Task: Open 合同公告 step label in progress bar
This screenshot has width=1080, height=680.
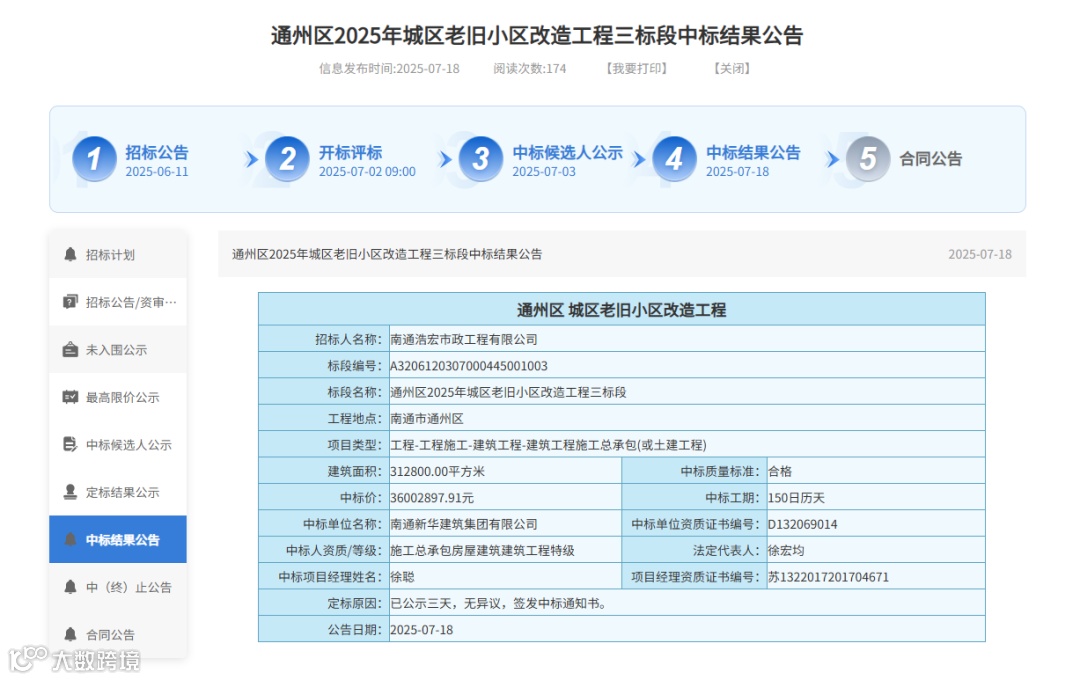Action: [931, 158]
